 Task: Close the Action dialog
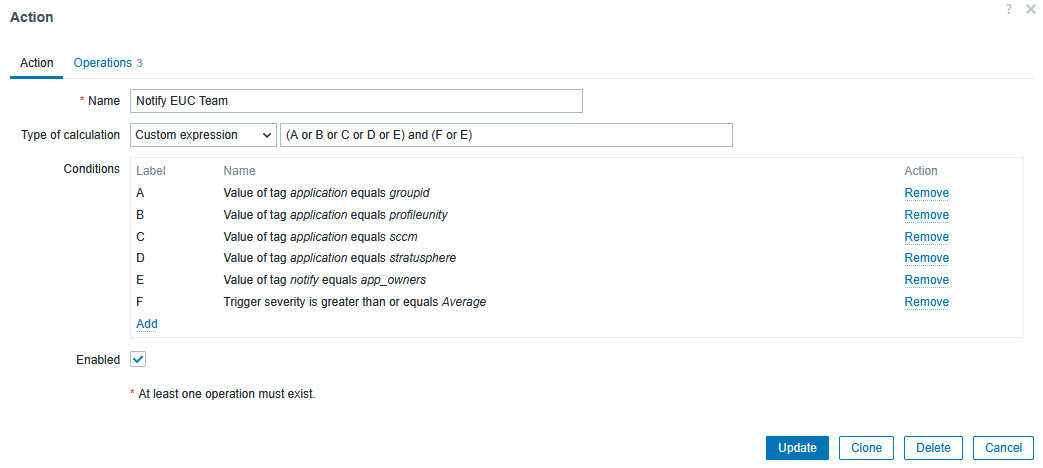point(1030,9)
